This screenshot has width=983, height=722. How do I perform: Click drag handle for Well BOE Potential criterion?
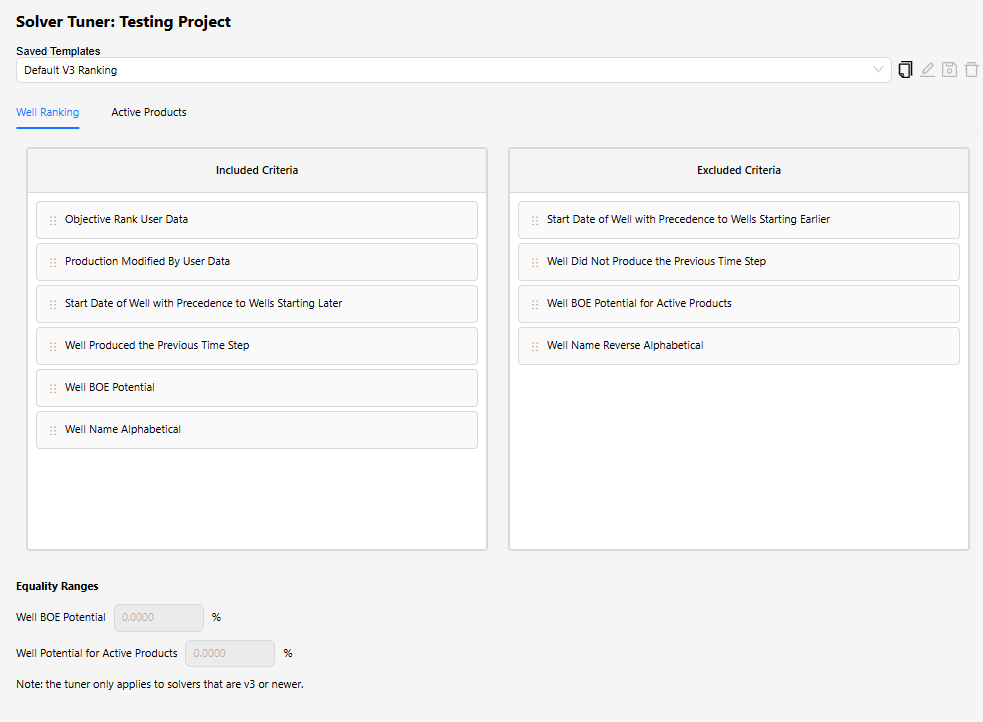click(53, 388)
